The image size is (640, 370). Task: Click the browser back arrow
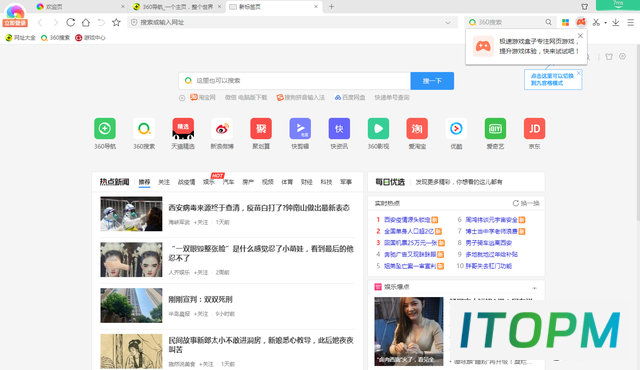pos(40,22)
